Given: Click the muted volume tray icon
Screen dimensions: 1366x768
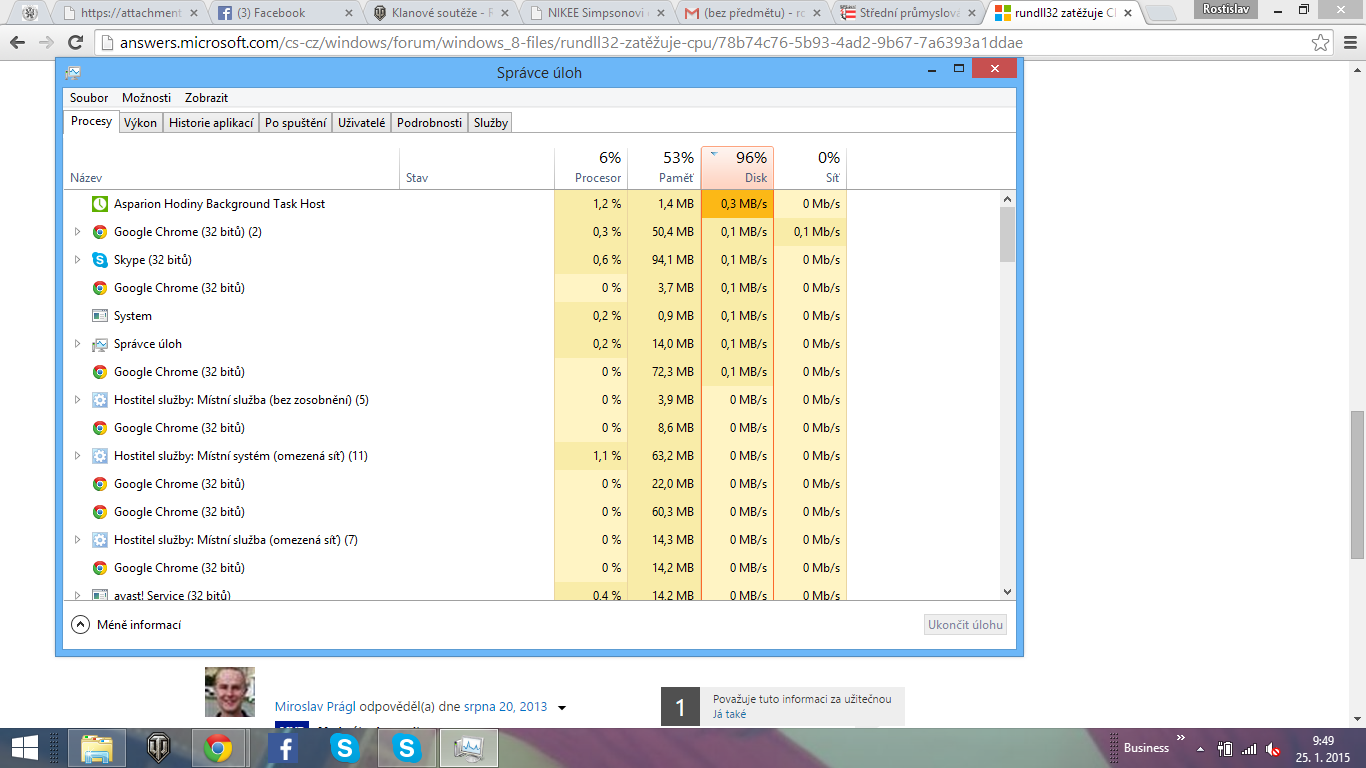Looking at the screenshot, I should pos(1273,748).
